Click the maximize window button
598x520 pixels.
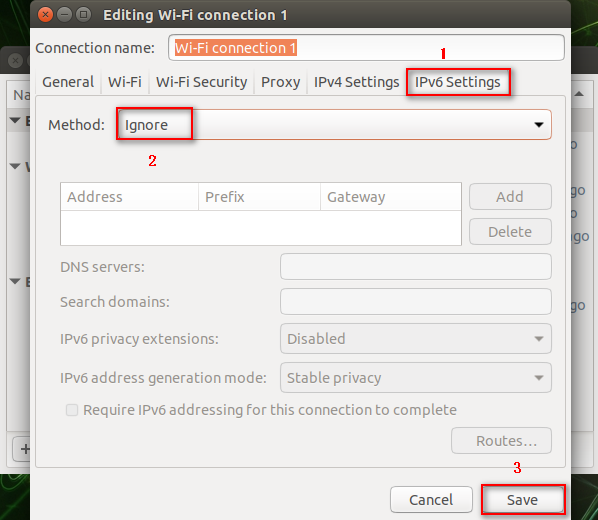83,15
